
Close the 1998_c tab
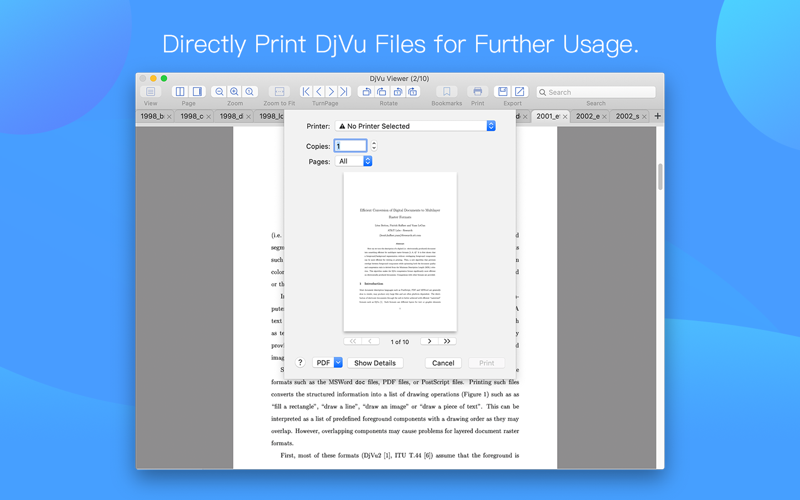pos(208,117)
